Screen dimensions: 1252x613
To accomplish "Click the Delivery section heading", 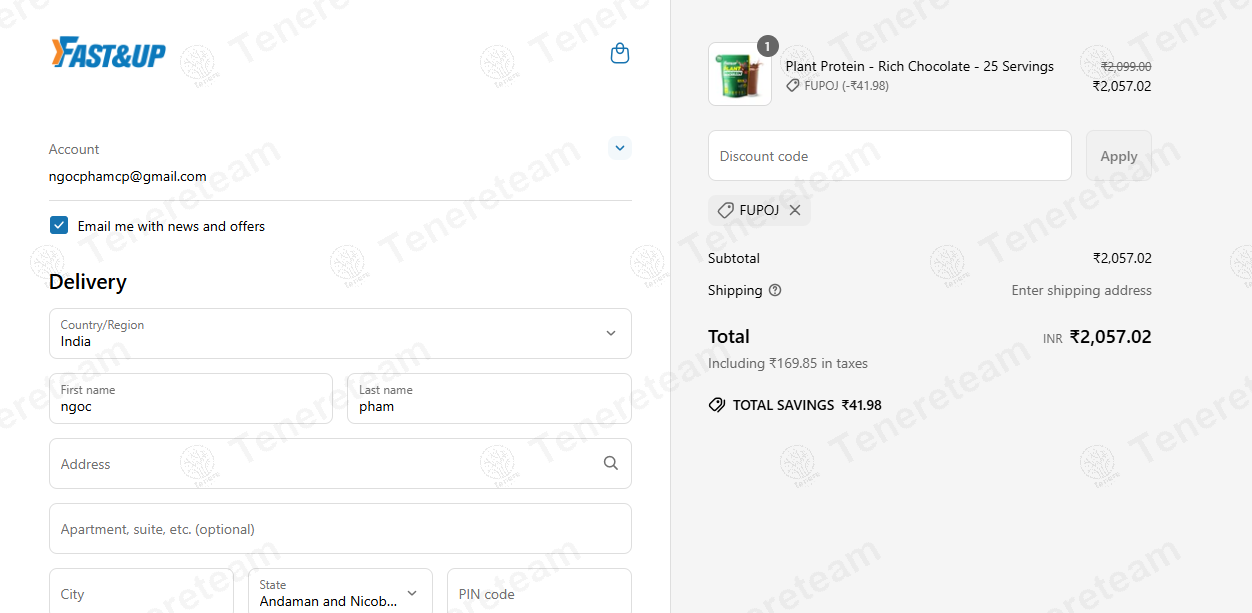I will coord(88,282).
